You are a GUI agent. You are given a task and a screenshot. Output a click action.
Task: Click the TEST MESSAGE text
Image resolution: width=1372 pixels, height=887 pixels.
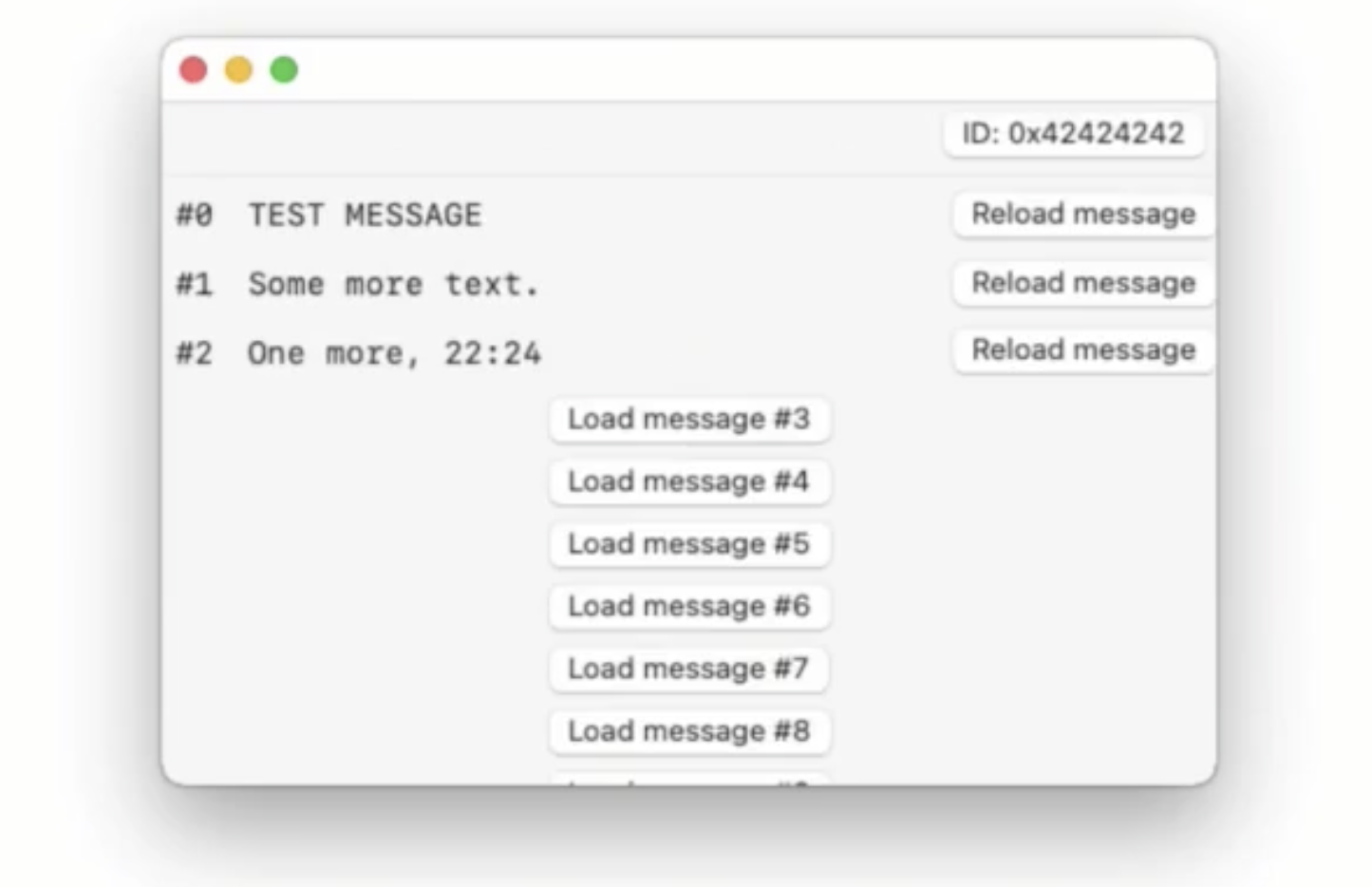366,216
